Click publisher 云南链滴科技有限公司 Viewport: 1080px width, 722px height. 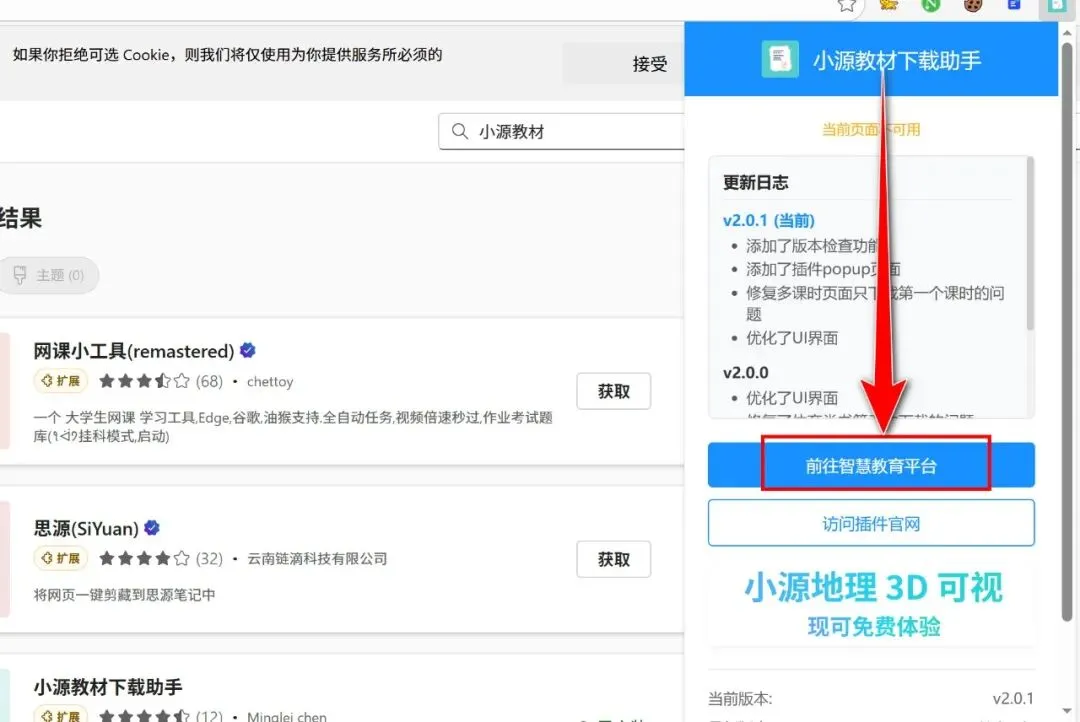point(317,559)
